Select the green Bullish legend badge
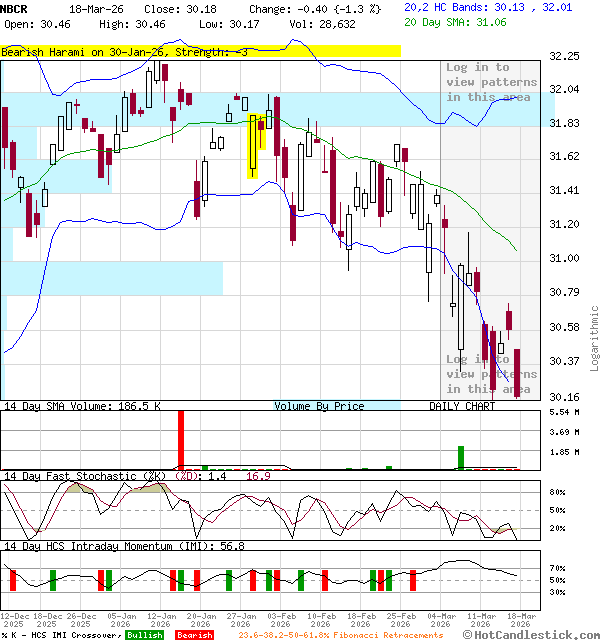This screenshot has height=640, width=600. coord(144,635)
